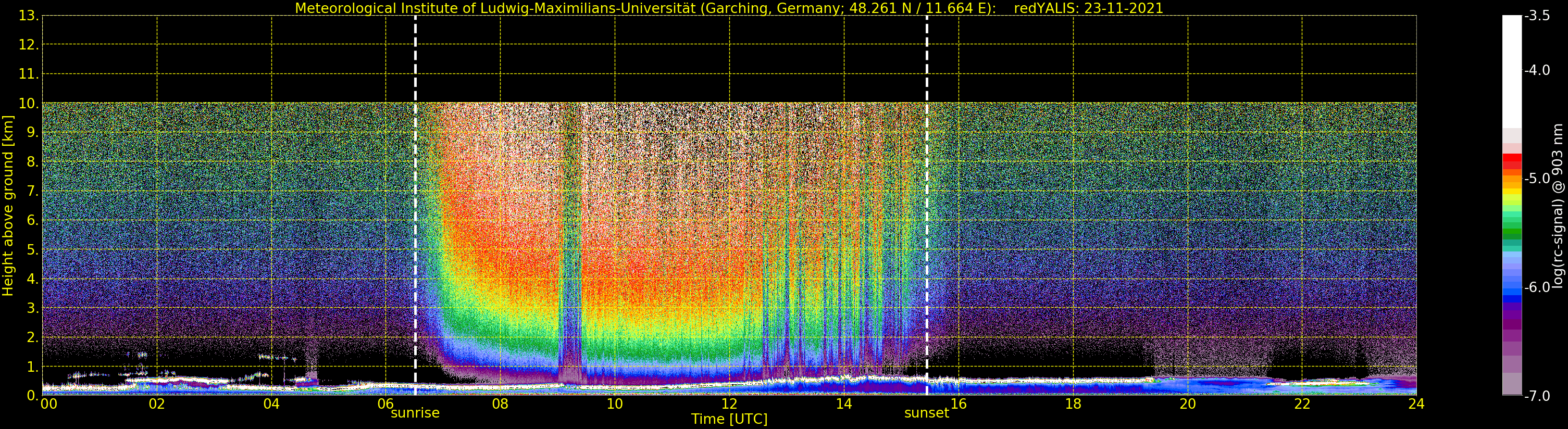The width and height of the screenshot is (1568, 429).
Task: Click the white dashed sunset marker line
Action: [926, 207]
